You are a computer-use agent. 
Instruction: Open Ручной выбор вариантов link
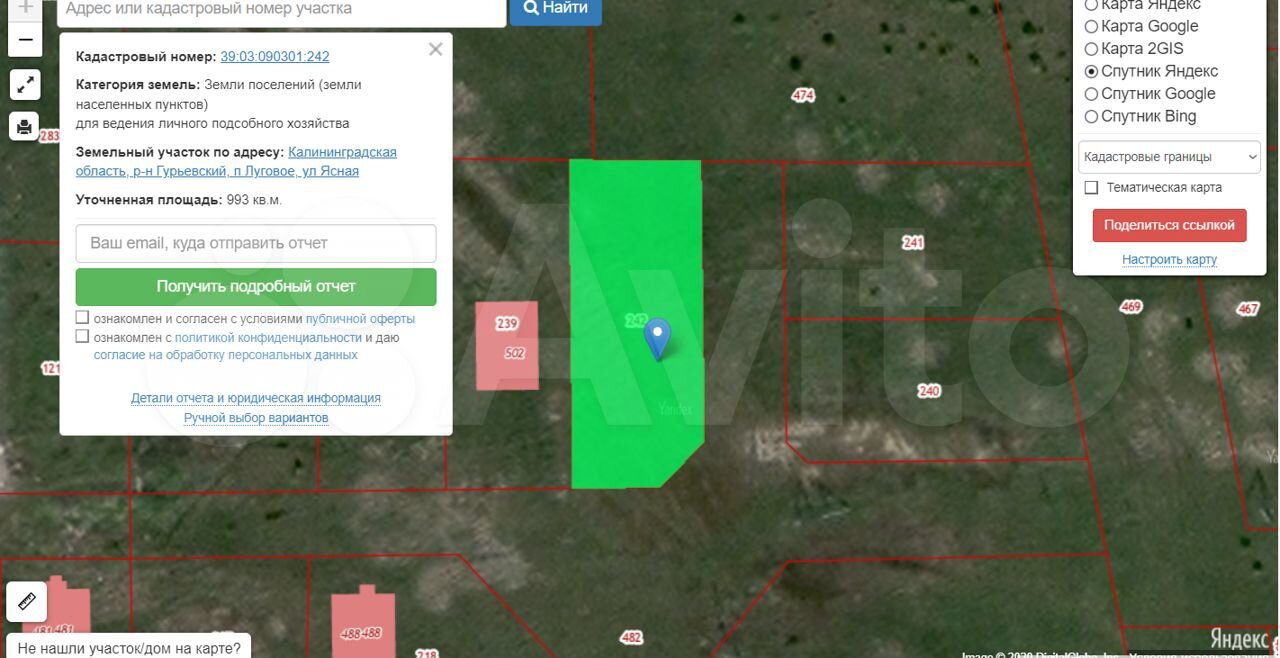[256, 418]
